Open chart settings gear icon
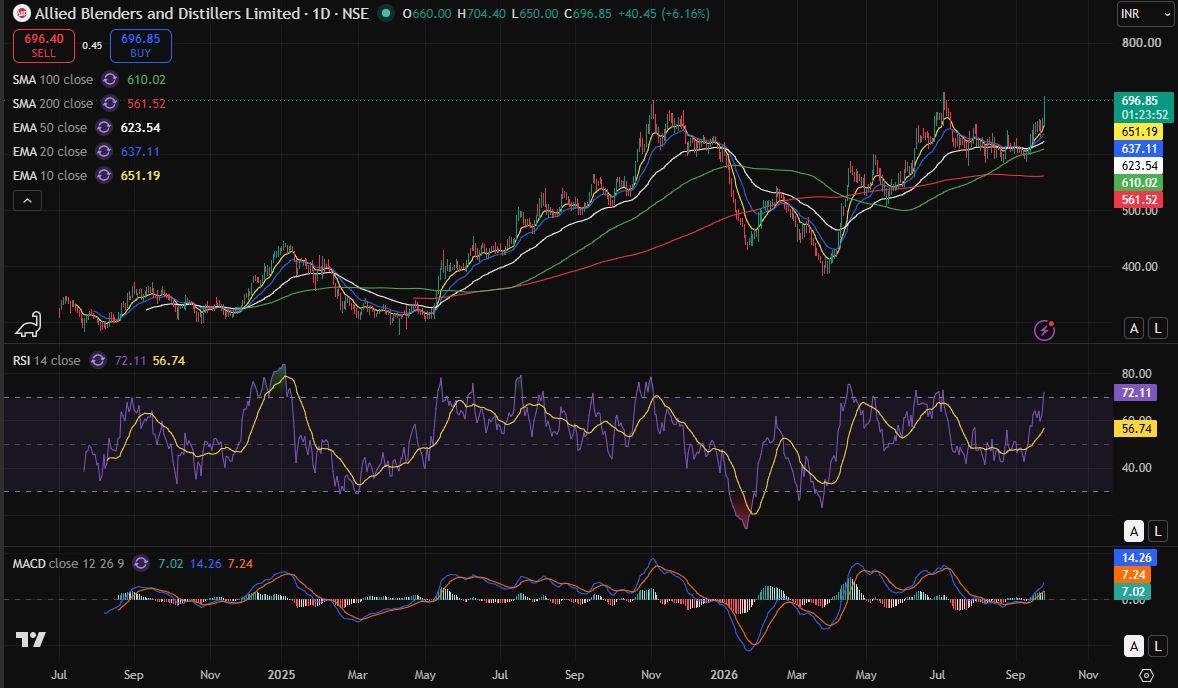 1146,674
